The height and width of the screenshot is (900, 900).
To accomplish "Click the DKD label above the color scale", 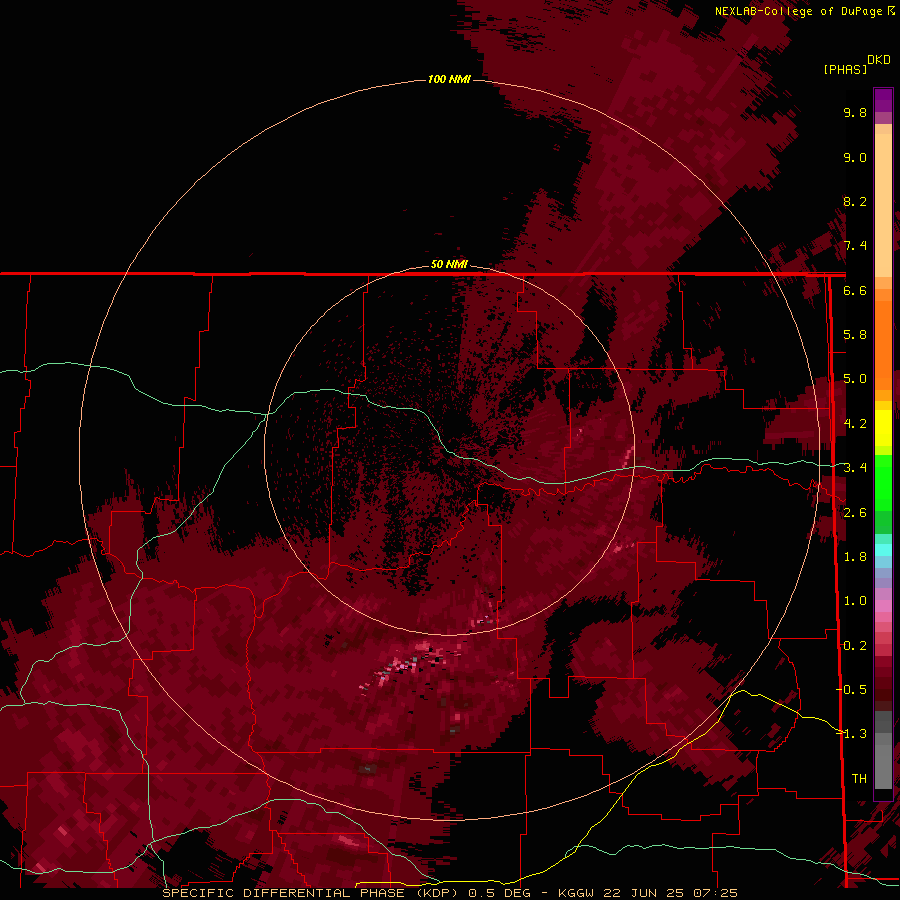I will [x=879, y=60].
